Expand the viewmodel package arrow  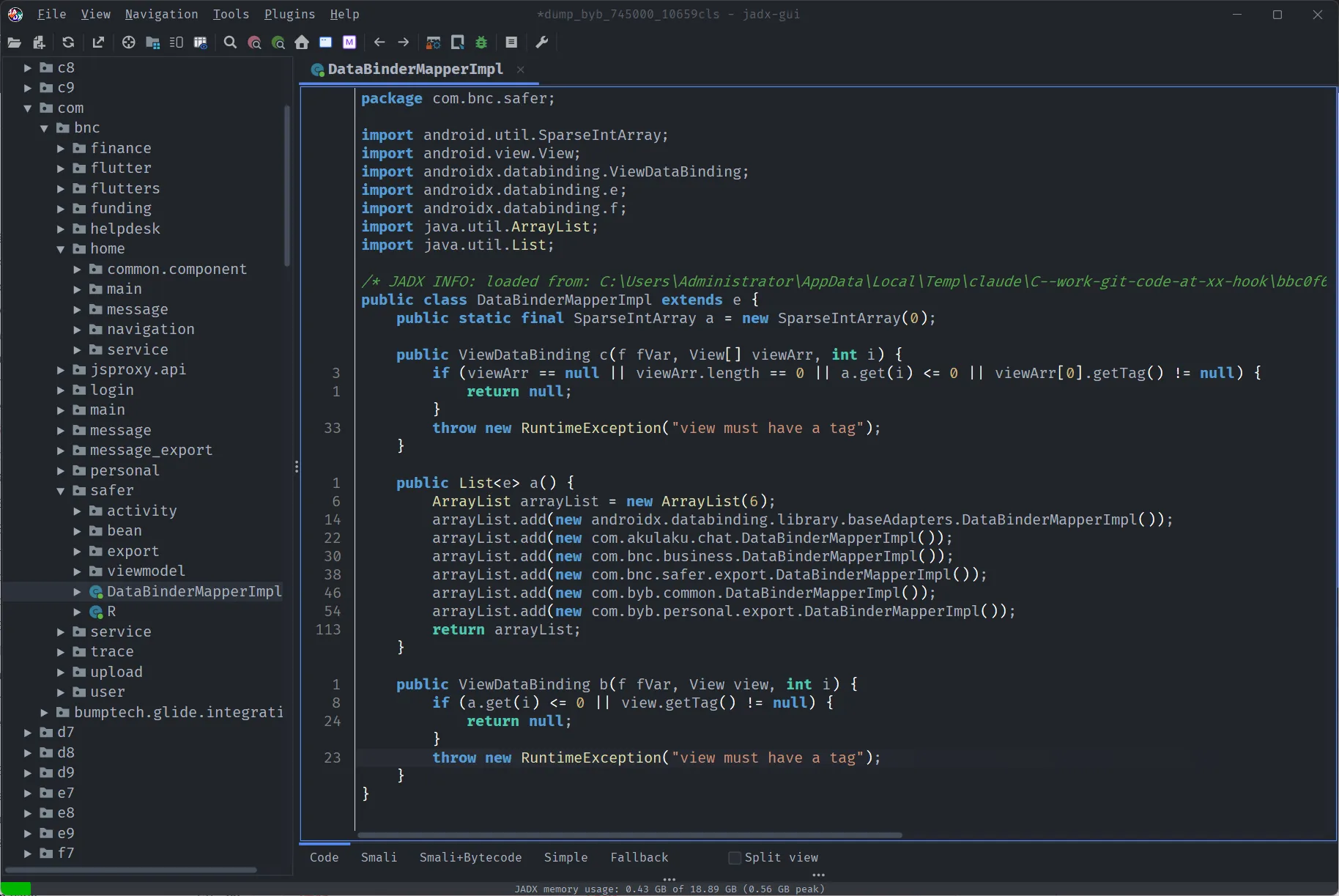pos(78,571)
